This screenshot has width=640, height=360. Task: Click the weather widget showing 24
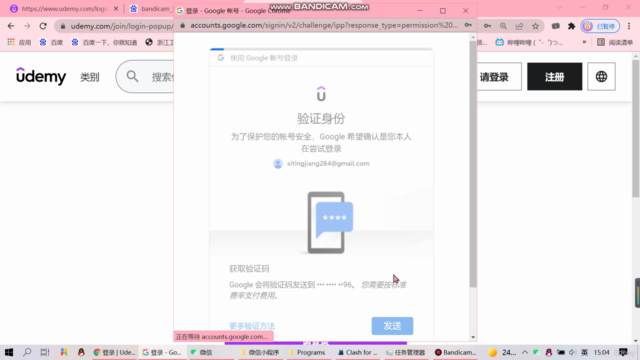click(x=502, y=352)
